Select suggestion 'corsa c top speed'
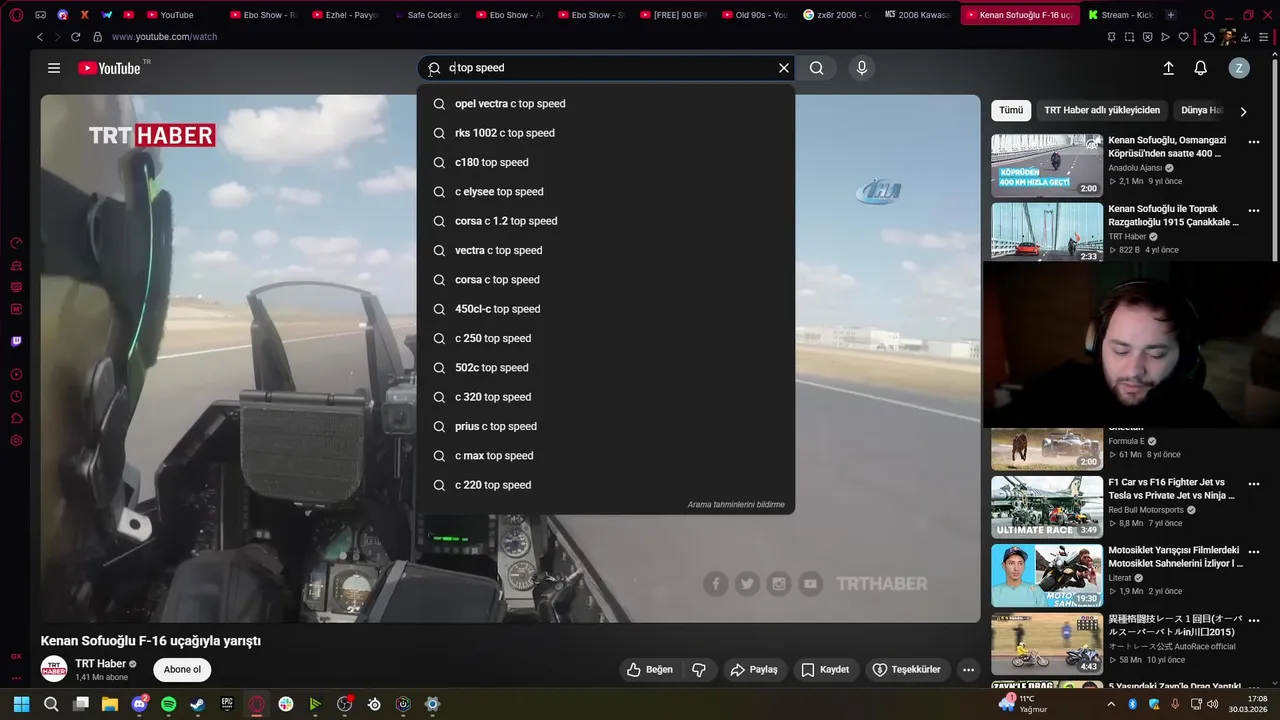The height and width of the screenshot is (720, 1280). 606,280
